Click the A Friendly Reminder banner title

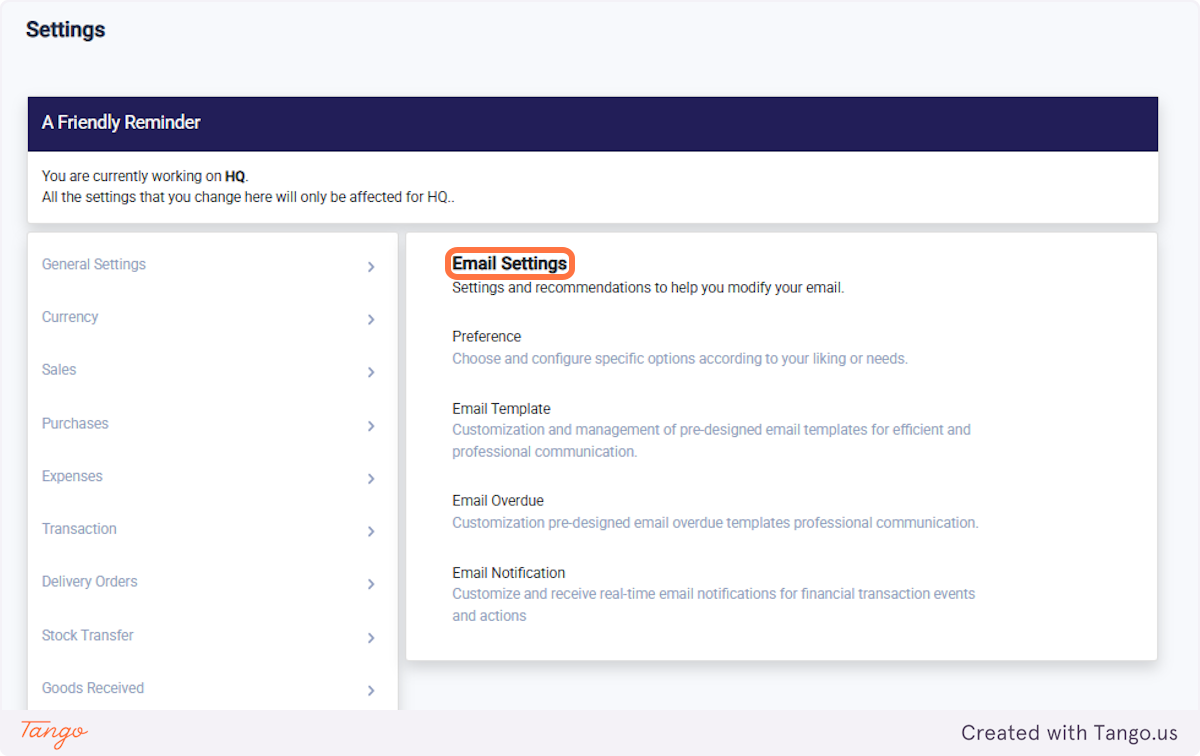coord(121,123)
